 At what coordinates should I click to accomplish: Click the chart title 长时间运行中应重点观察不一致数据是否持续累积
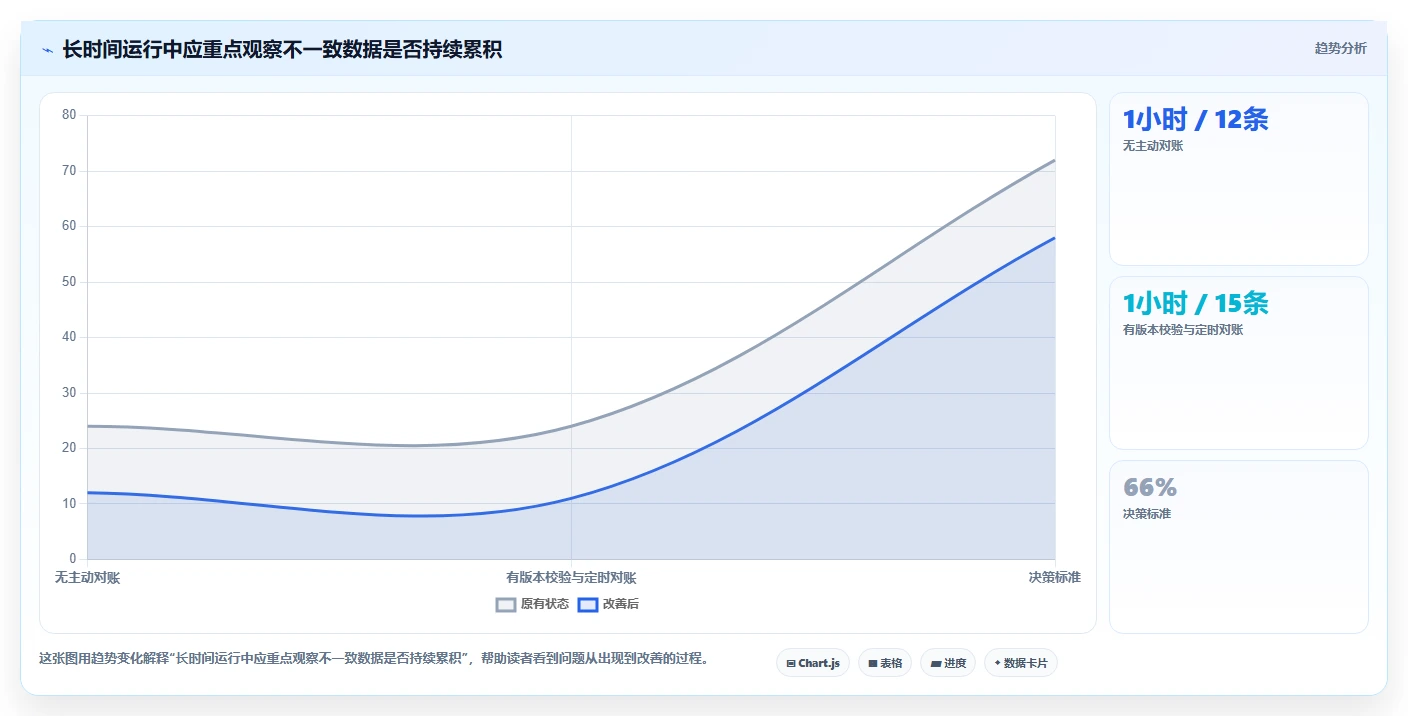tap(282, 49)
